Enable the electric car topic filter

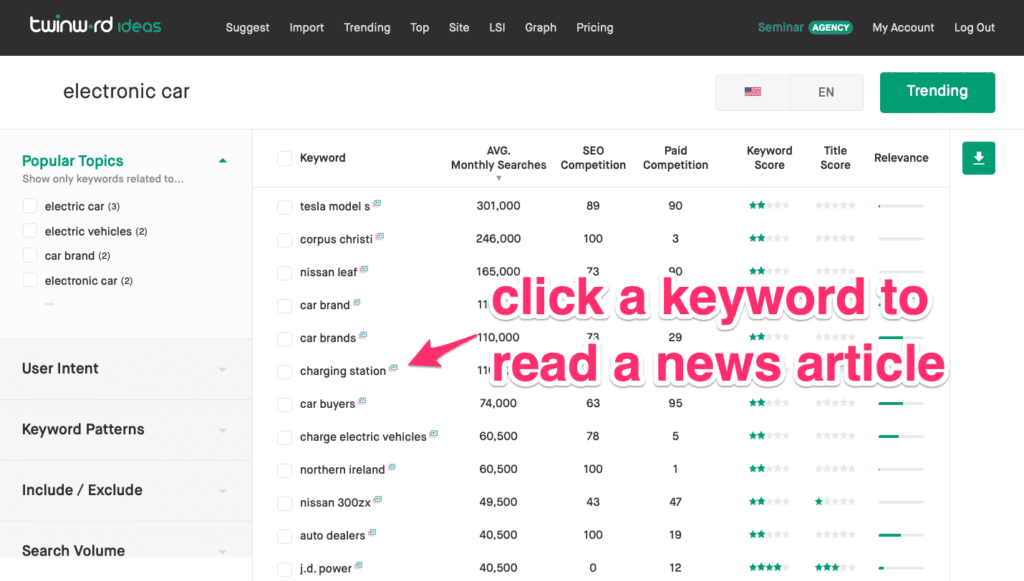coord(29,206)
